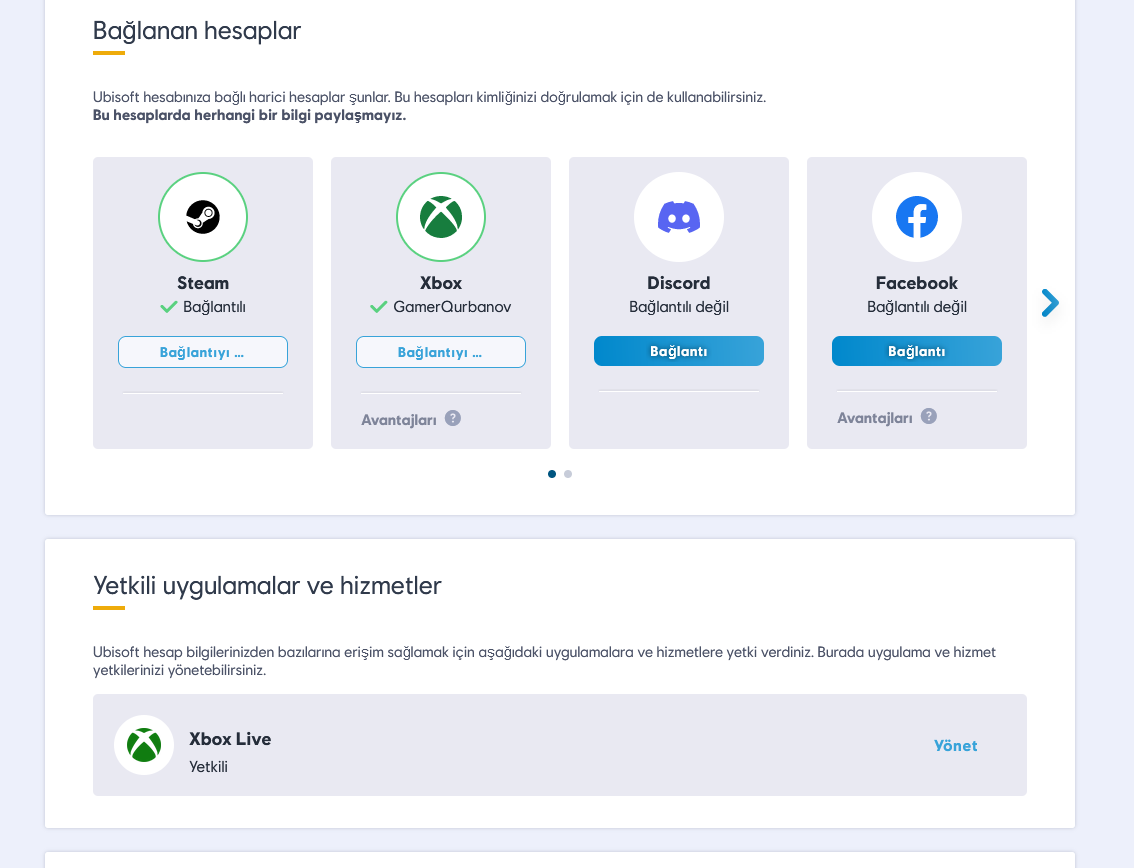This screenshot has height=868, width=1134.
Task: Click Facebook Avantajları label
Action: click(875, 418)
